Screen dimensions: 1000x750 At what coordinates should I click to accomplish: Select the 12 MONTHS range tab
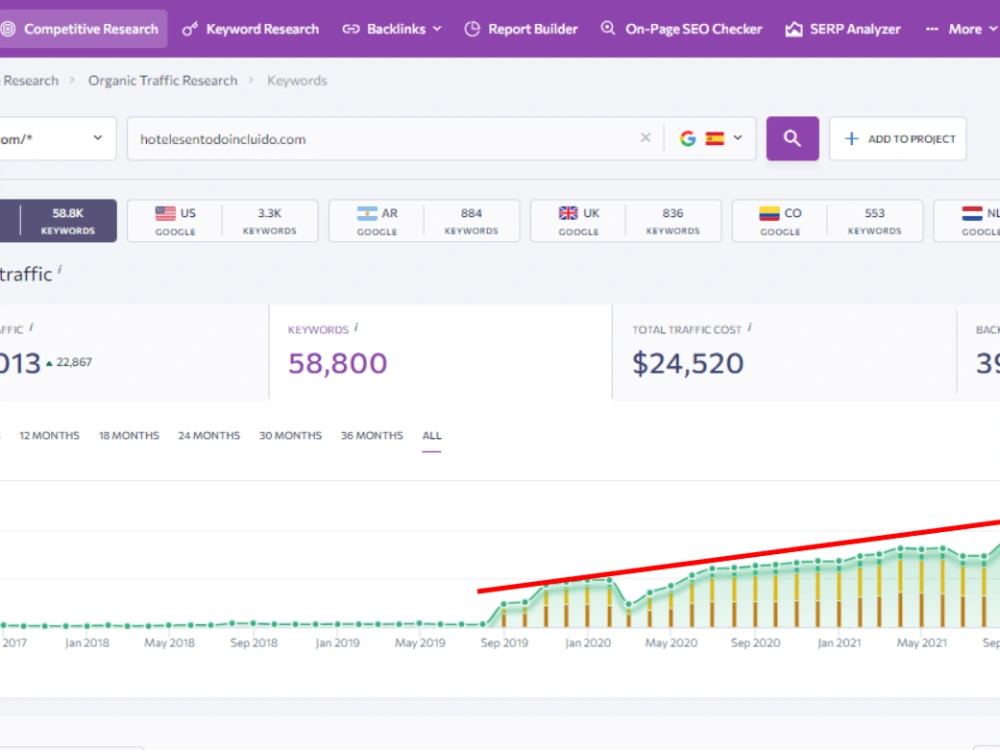[49, 436]
